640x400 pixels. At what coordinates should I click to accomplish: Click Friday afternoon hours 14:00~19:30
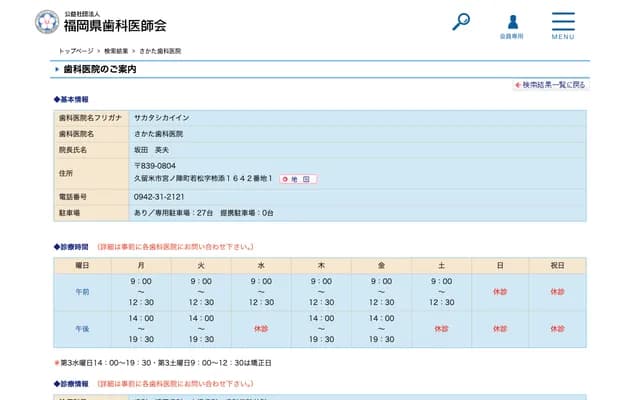click(x=381, y=329)
